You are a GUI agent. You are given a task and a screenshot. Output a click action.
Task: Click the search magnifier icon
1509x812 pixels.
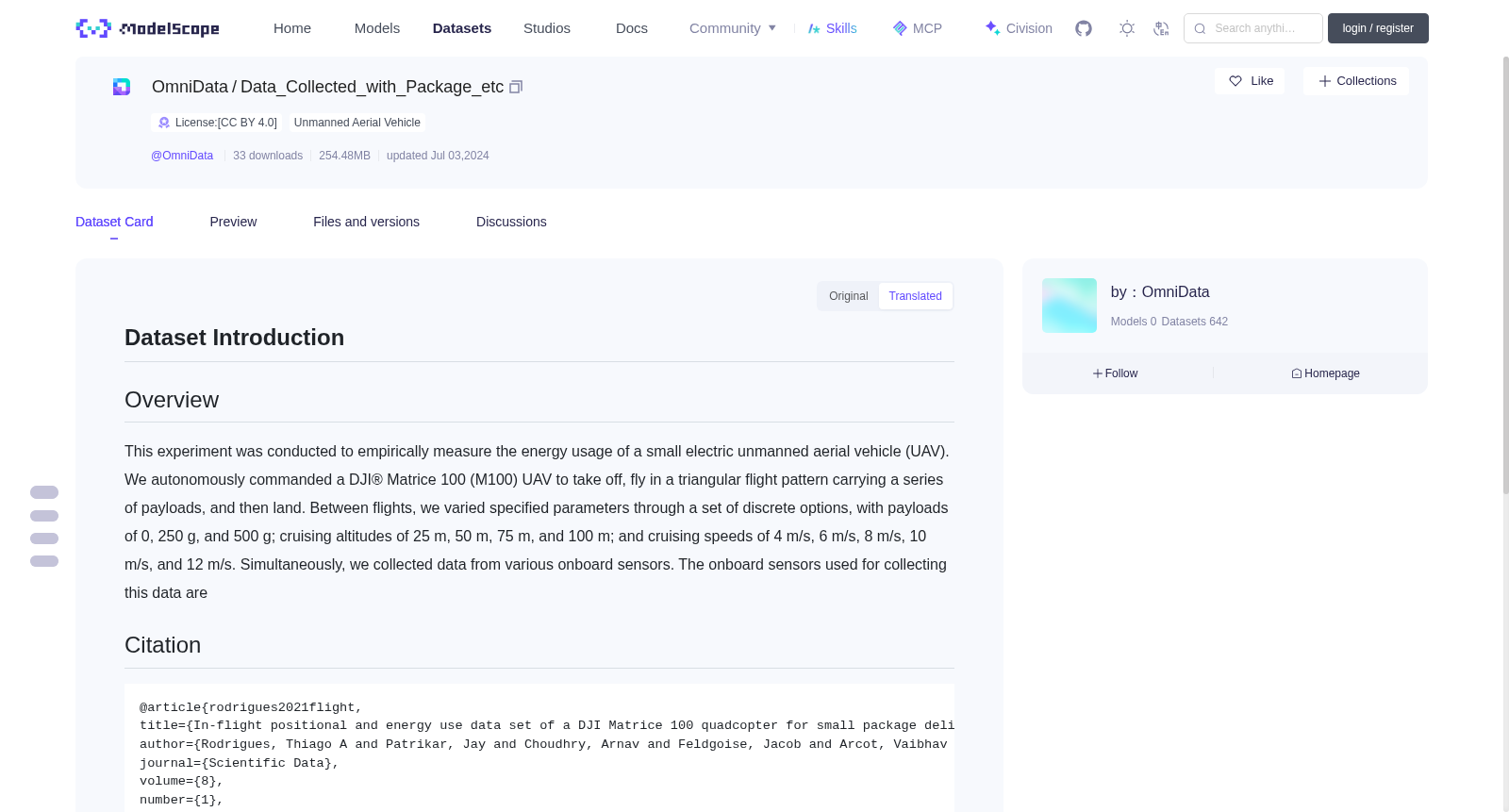[1200, 28]
